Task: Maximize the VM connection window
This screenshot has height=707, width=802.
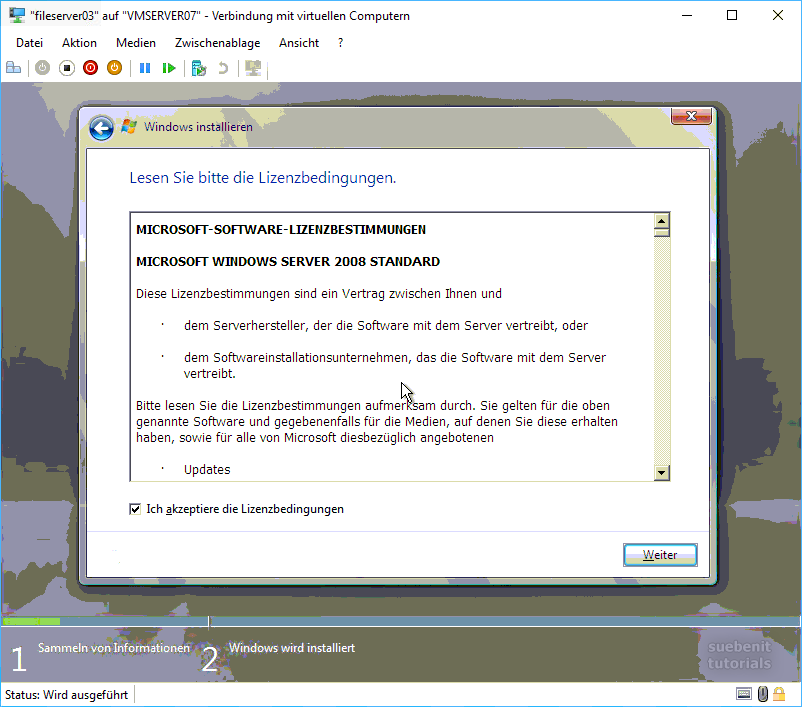Action: (732, 15)
